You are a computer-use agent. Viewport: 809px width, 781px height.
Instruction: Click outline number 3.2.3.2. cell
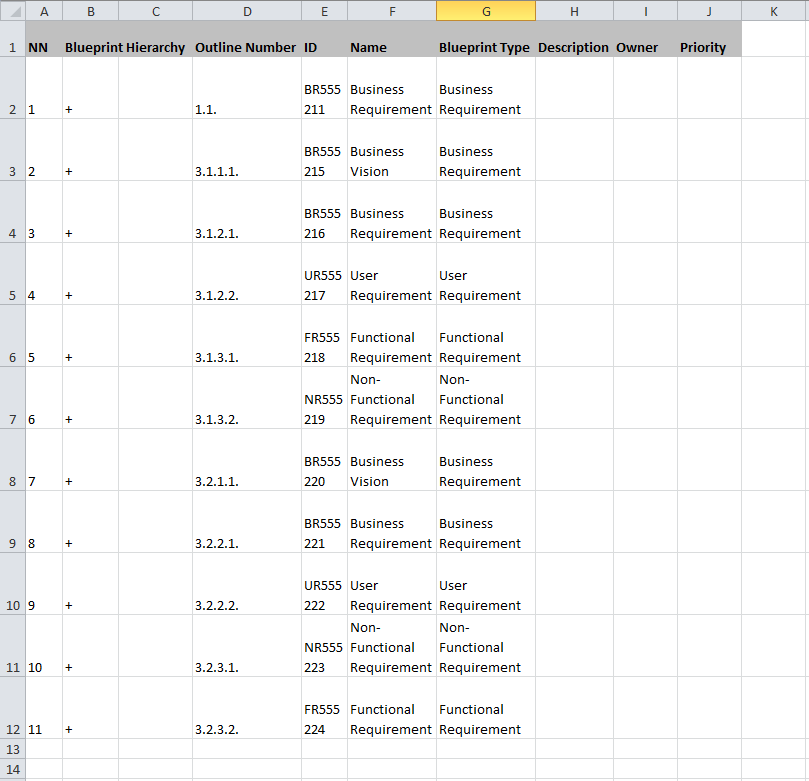247,708
